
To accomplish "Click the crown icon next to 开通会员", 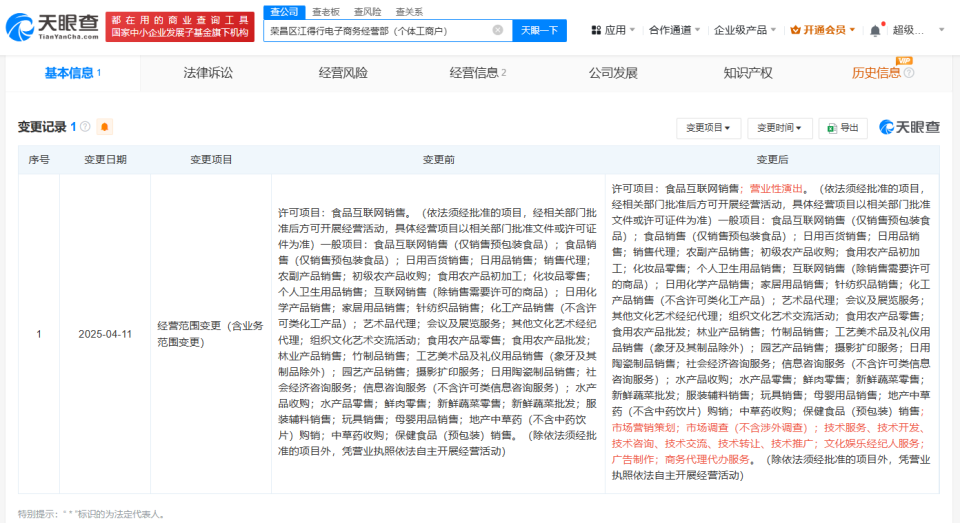I will [796, 30].
